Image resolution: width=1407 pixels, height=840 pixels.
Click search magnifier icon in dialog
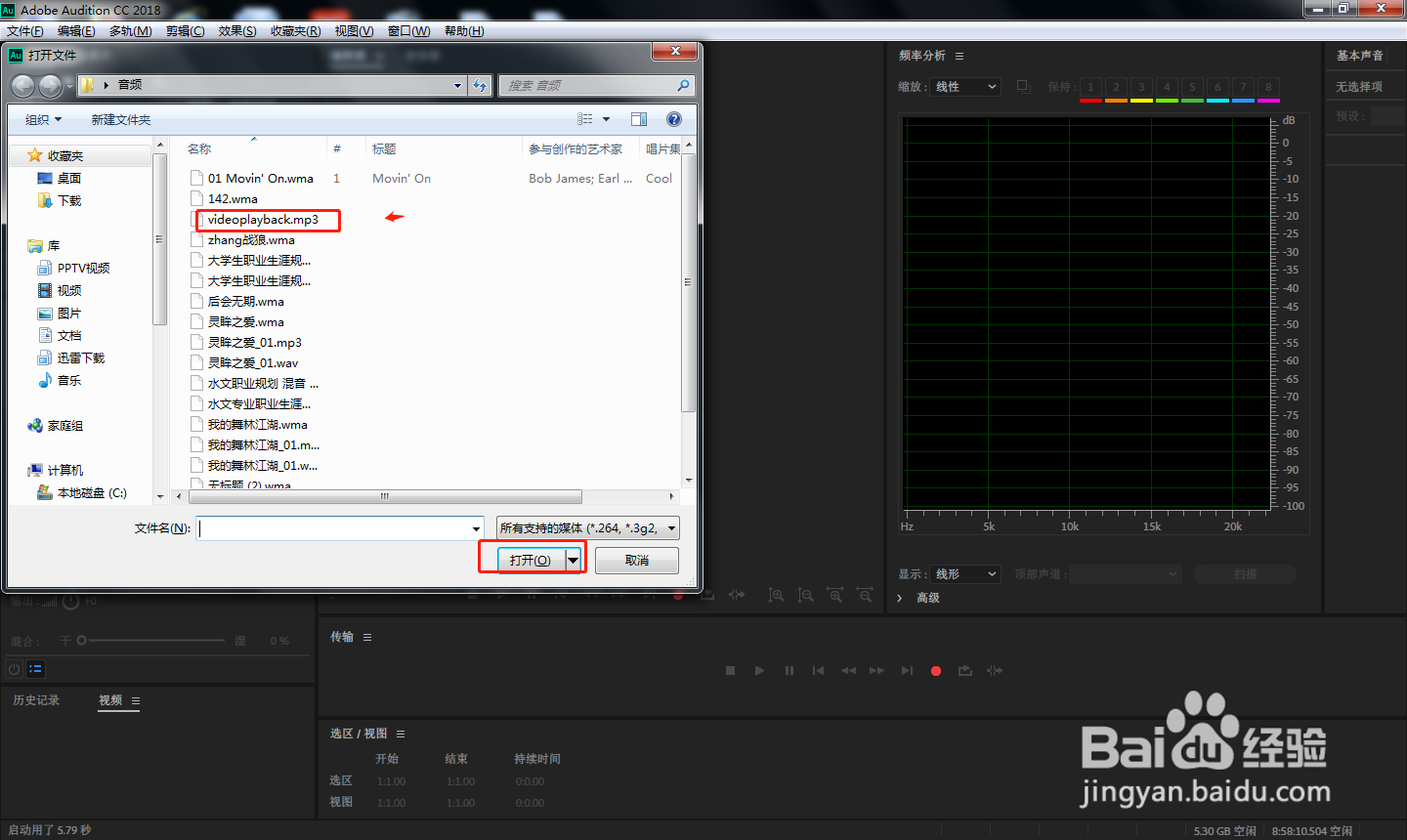(683, 86)
